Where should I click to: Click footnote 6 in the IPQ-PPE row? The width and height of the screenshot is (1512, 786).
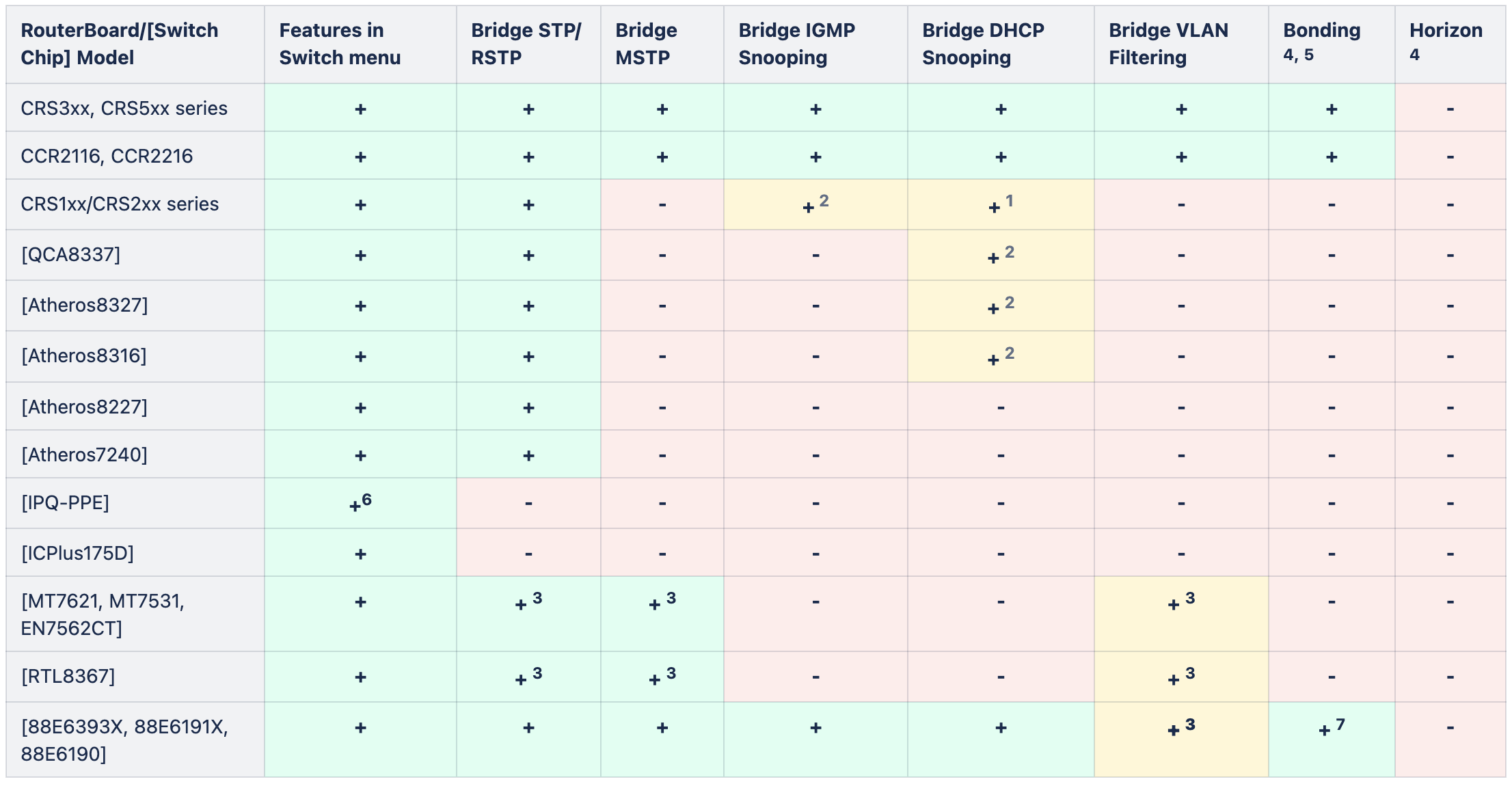pyautogui.click(x=367, y=500)
